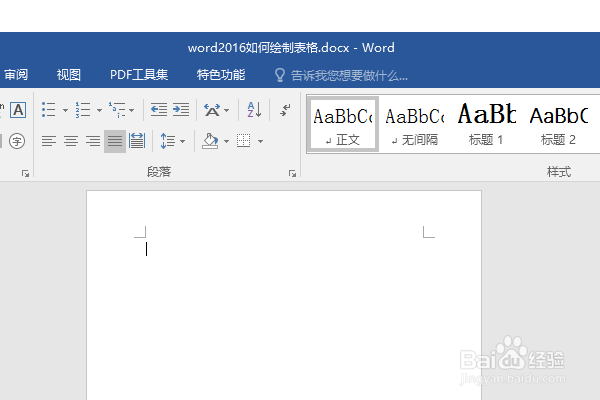600x400 pixels.
Task: Click the Multilevel list icon
Action: (117, 110)
